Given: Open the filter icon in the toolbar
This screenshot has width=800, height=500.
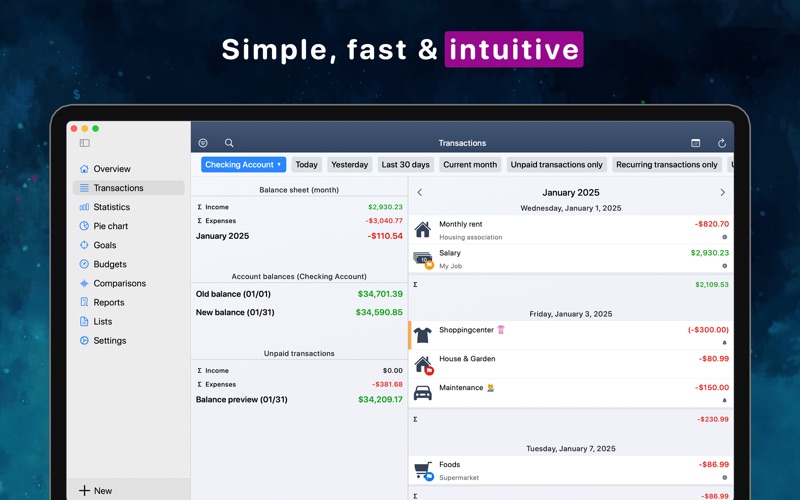Looking at the screenshot, I should pyautogui.click(x=203, y=143).
